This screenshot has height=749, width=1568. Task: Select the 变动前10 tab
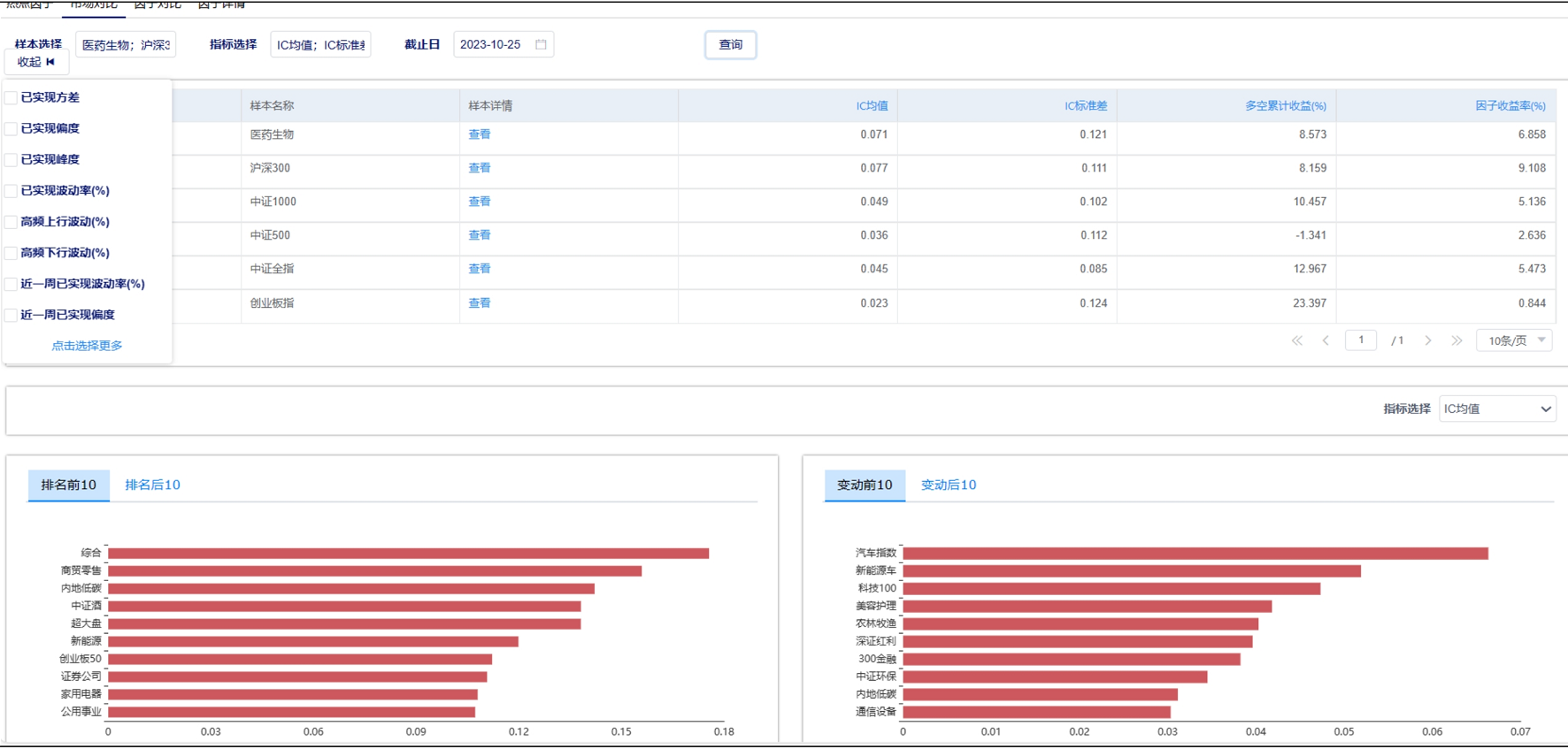tap(865, 485)
